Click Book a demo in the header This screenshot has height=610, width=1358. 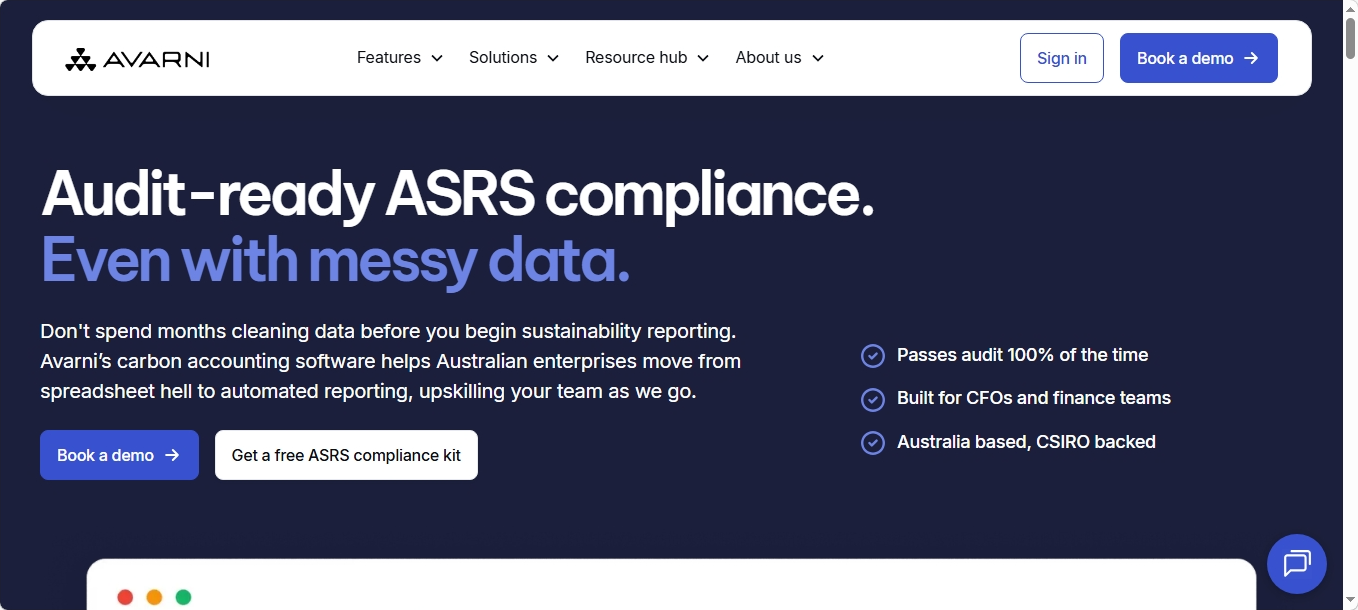tap(1199, 58)
